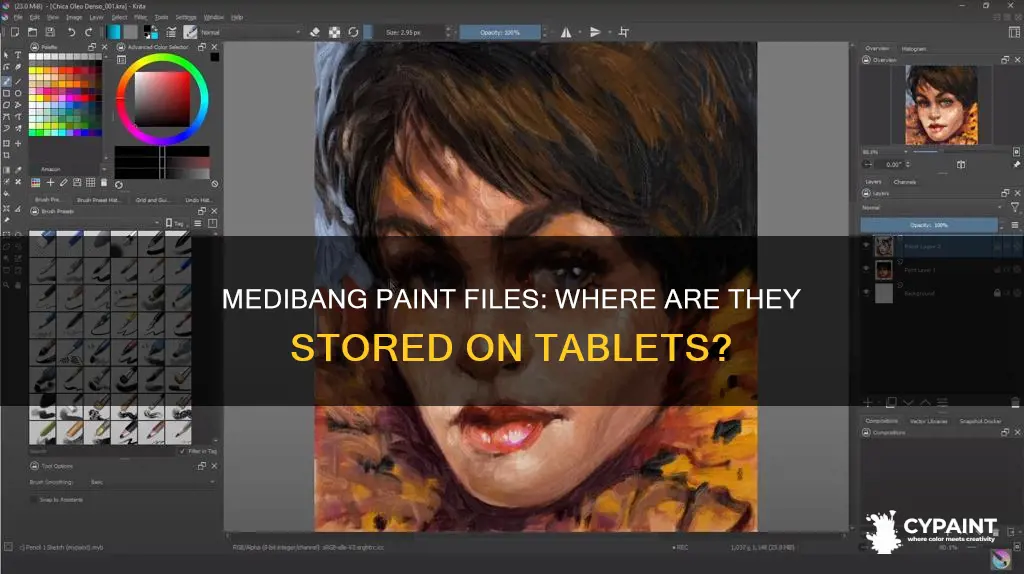Switch to the Channels tab
Viewport: 1024px width, 574px height.
coord(904,182)
